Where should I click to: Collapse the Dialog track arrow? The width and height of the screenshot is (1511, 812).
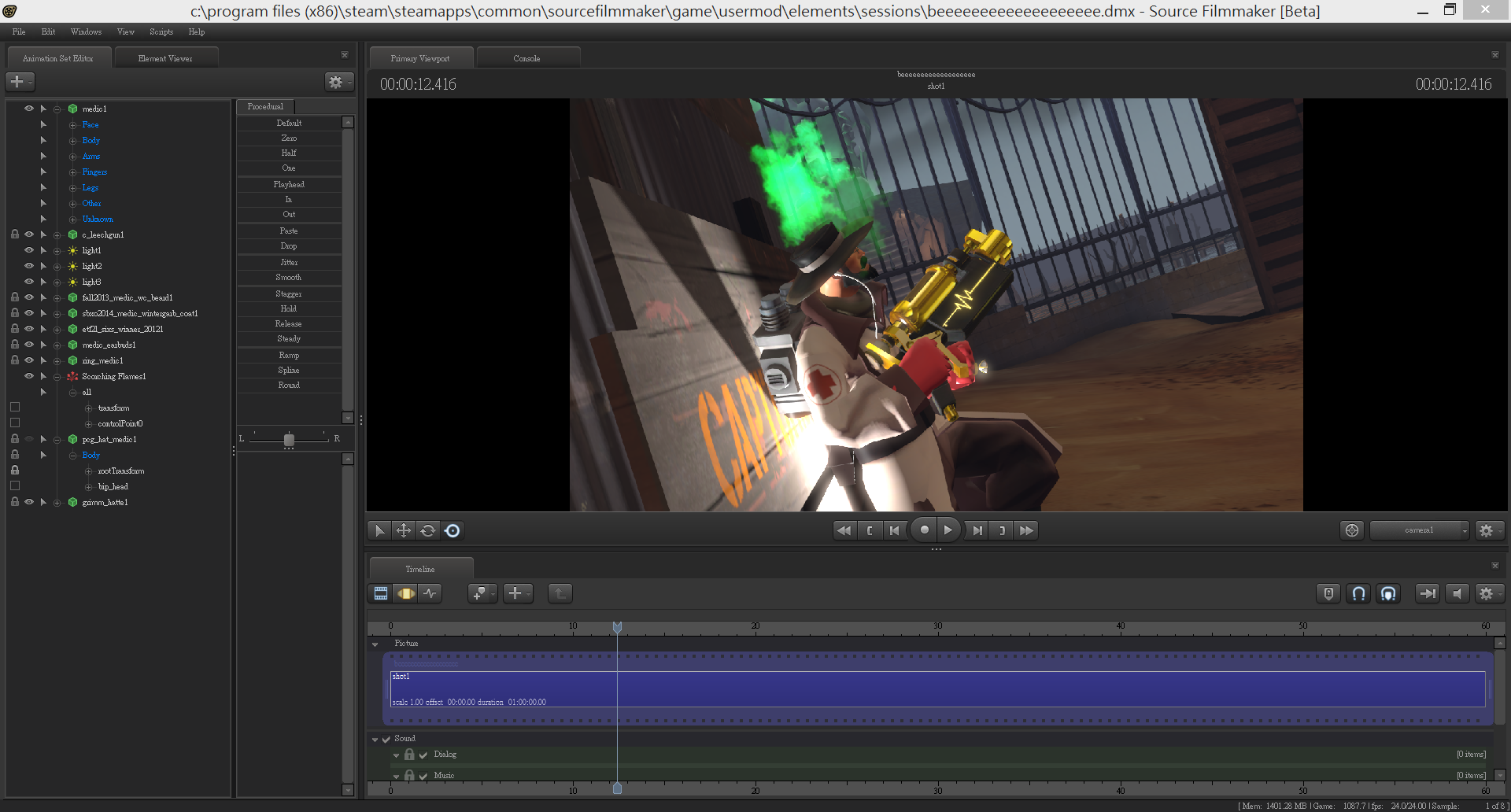(397, 755)
